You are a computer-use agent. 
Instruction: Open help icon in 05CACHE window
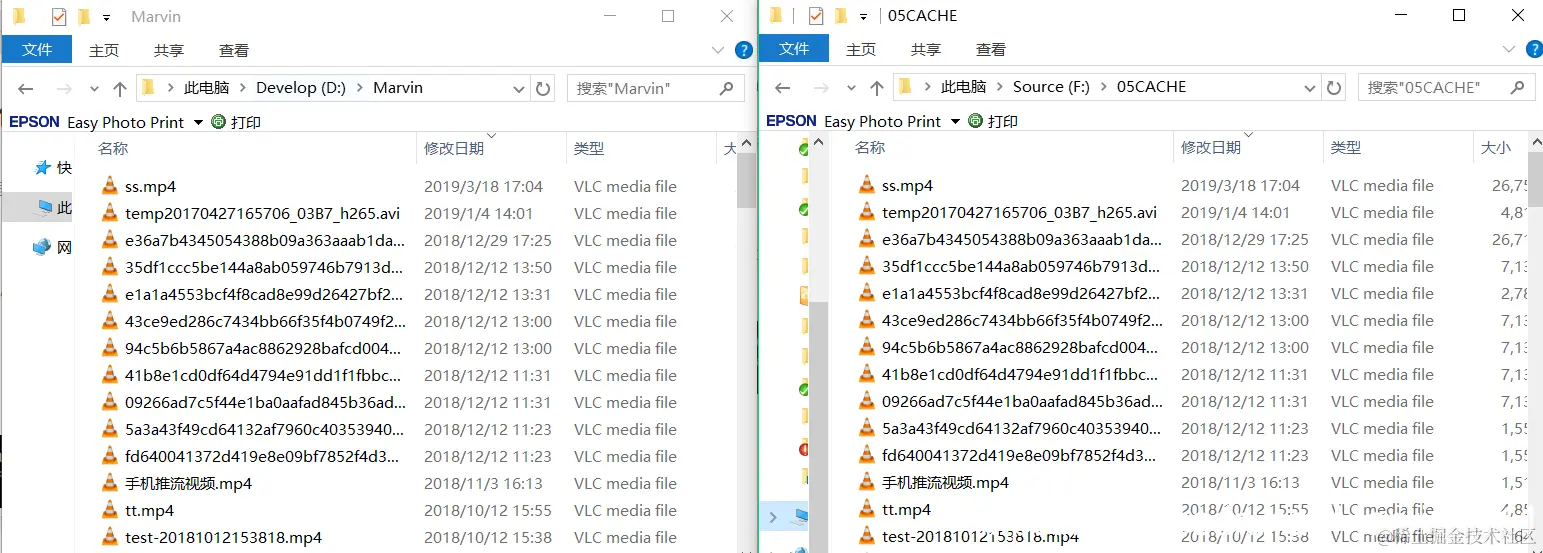coord(1534,49)
